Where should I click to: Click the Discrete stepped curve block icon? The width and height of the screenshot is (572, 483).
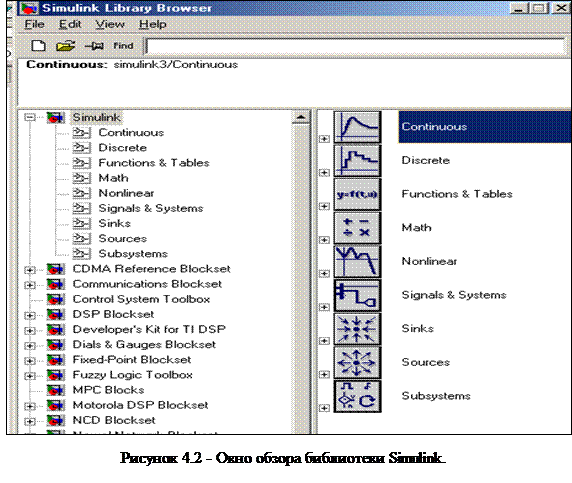(358, 161)
